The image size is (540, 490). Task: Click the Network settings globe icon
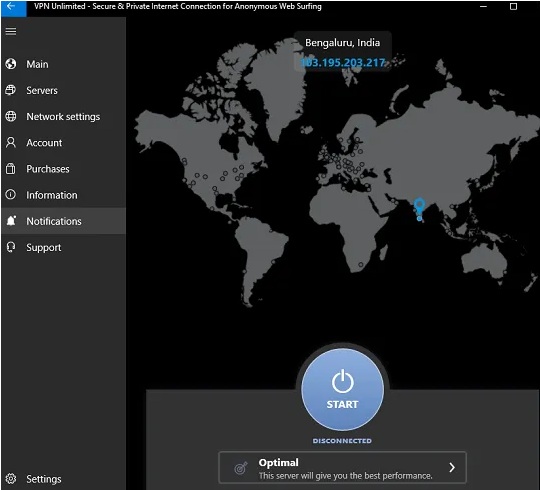tap(11, 116)
